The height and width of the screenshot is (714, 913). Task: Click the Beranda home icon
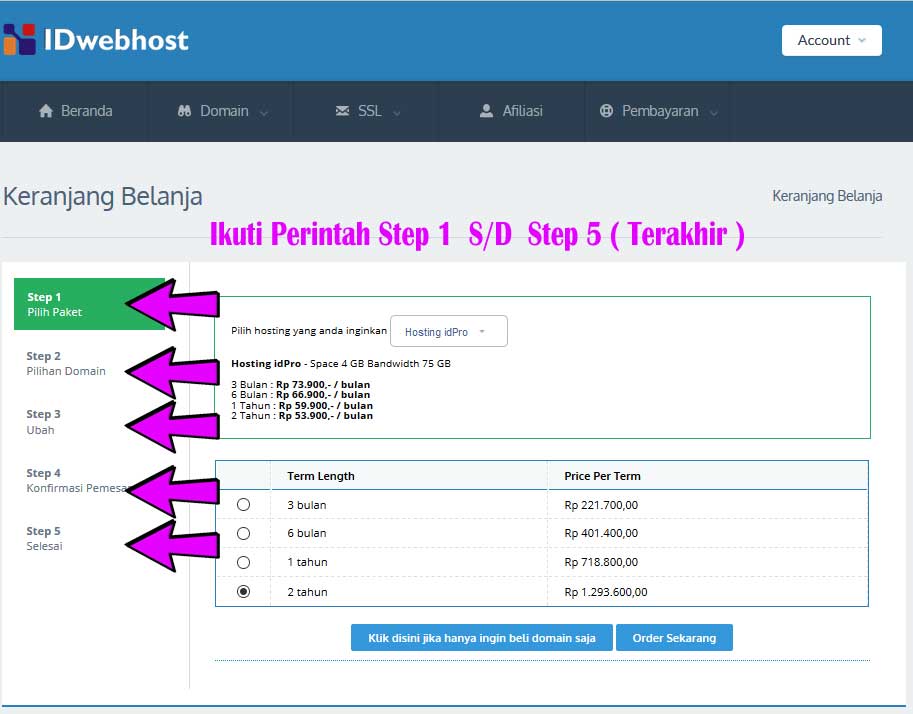[46, 111]
